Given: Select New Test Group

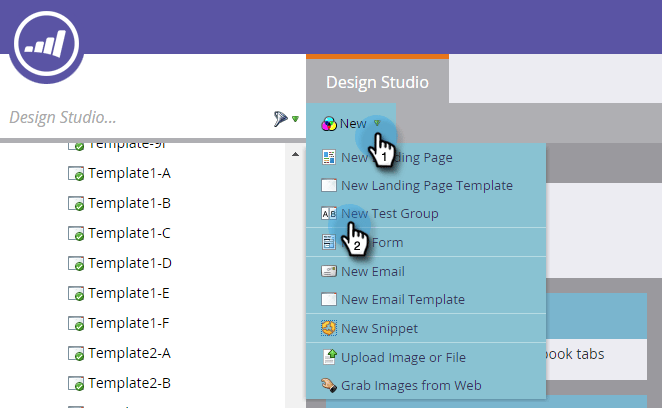Looking at the screenshot, I should tap(426, 214).
